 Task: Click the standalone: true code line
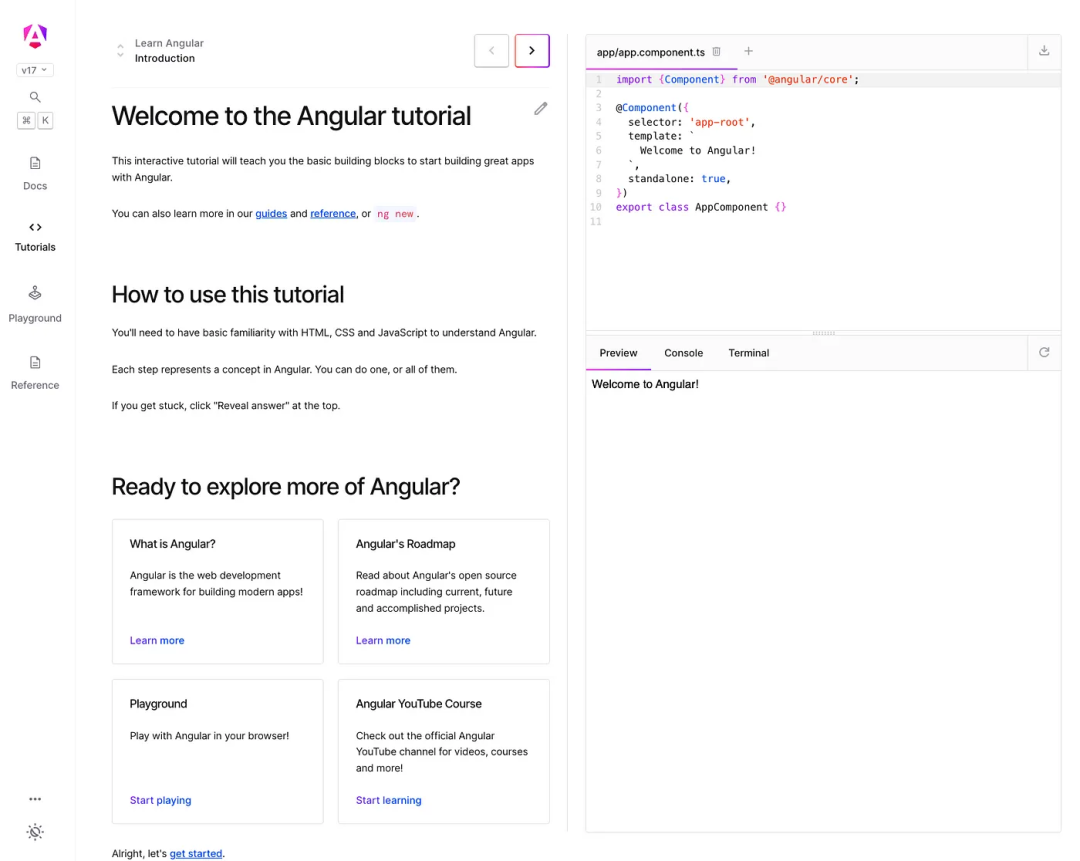[x=679, y=178]
